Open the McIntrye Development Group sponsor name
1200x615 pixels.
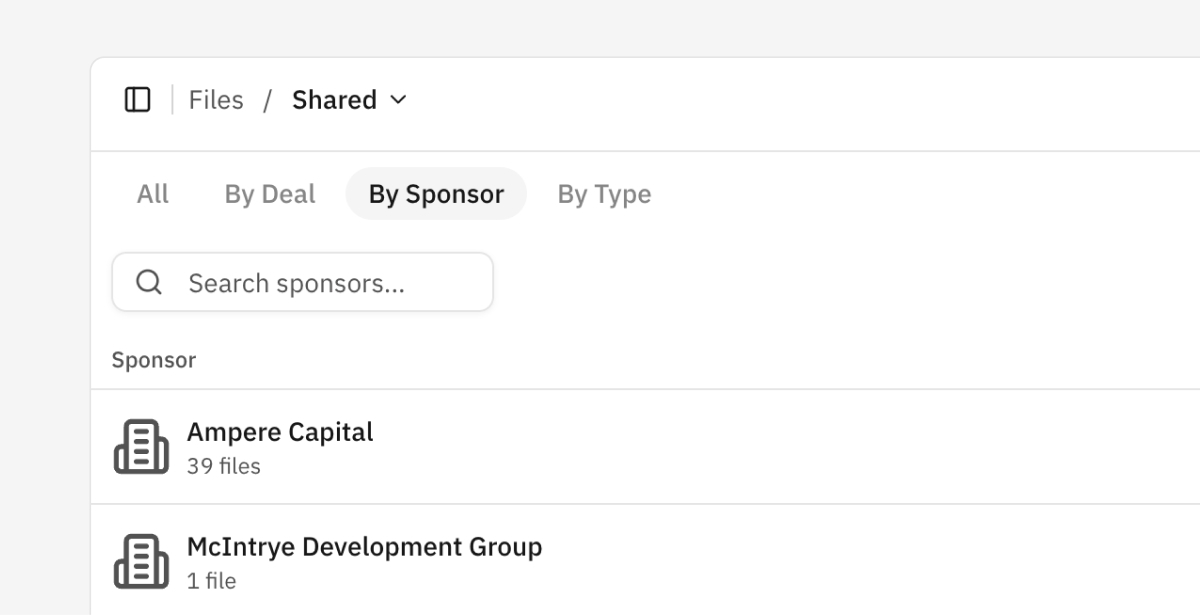(364, 547)
